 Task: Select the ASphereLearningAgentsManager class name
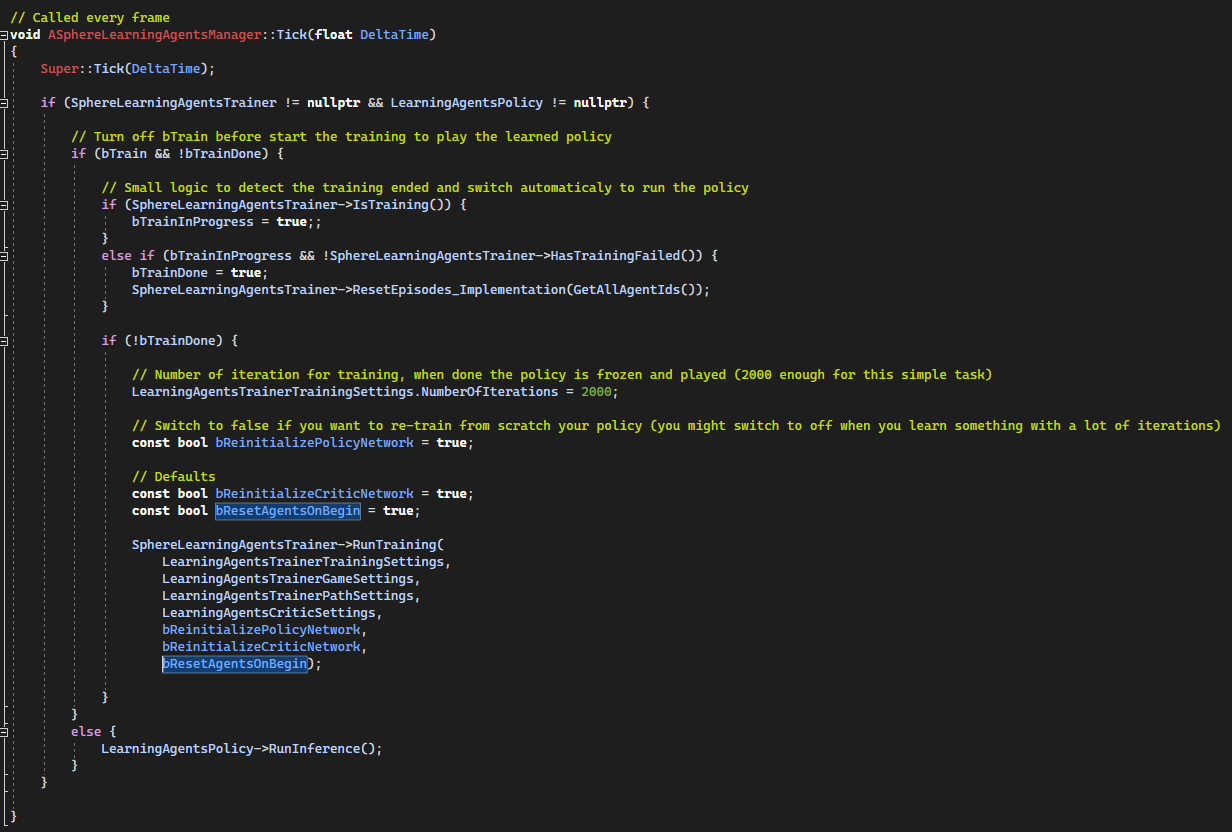click(155, 35)
